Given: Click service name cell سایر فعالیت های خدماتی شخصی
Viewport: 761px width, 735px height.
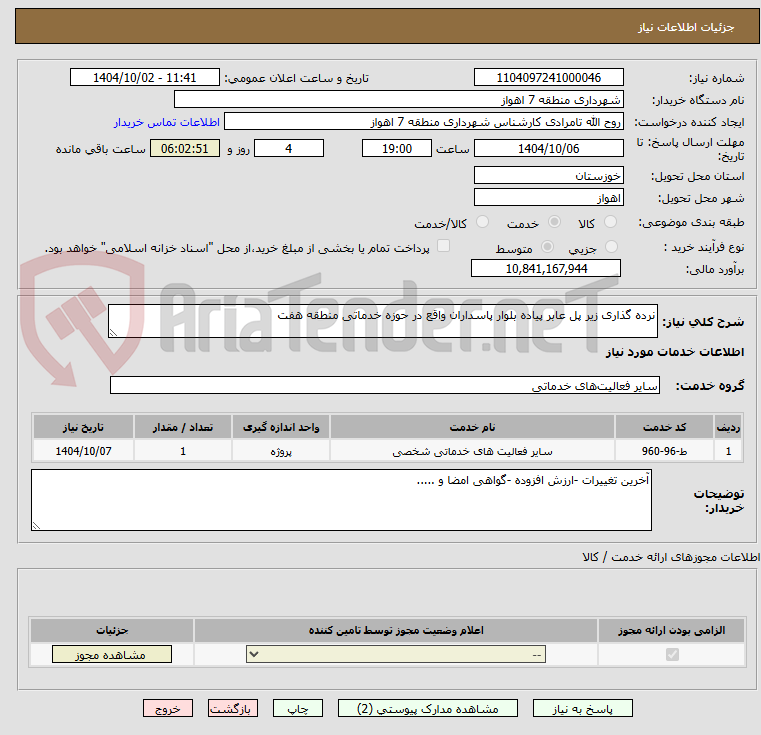Looking at the screenshot, I should (x=472, y=451).
